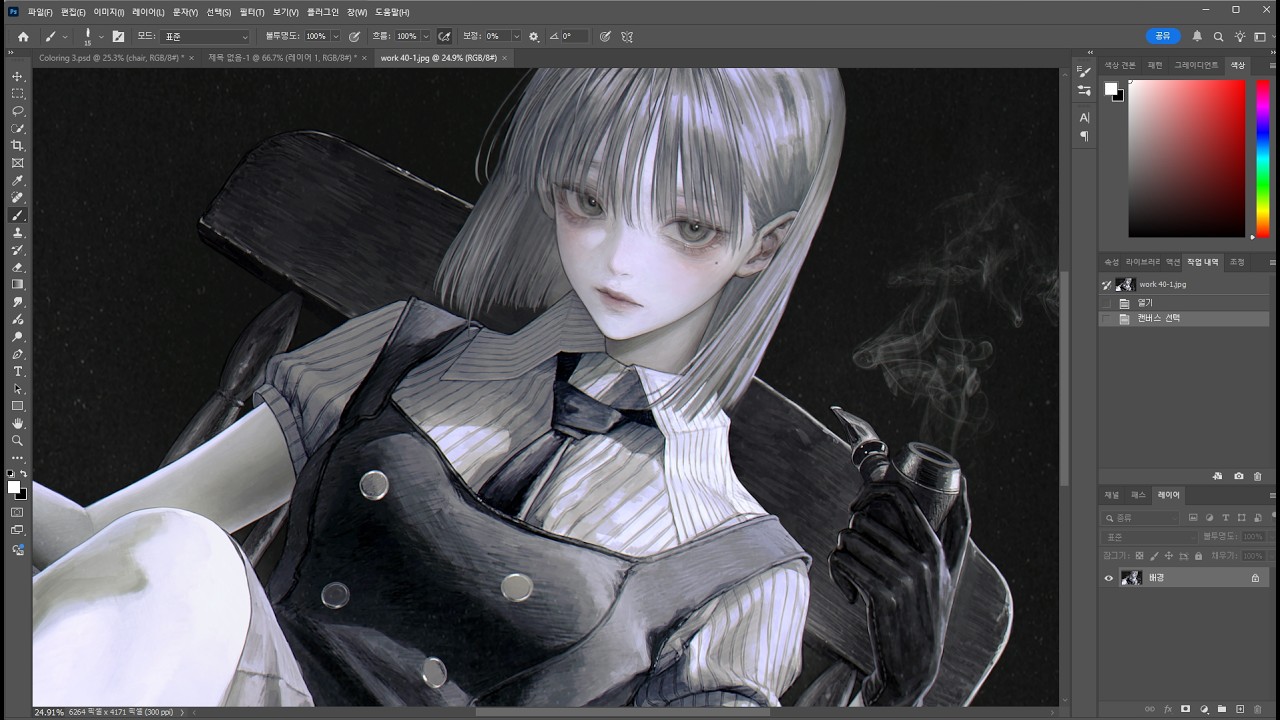The height and width of the screenshot is (720, 1280).
Task: Toggle pressure for opacity button
Action: click(354, 36)
